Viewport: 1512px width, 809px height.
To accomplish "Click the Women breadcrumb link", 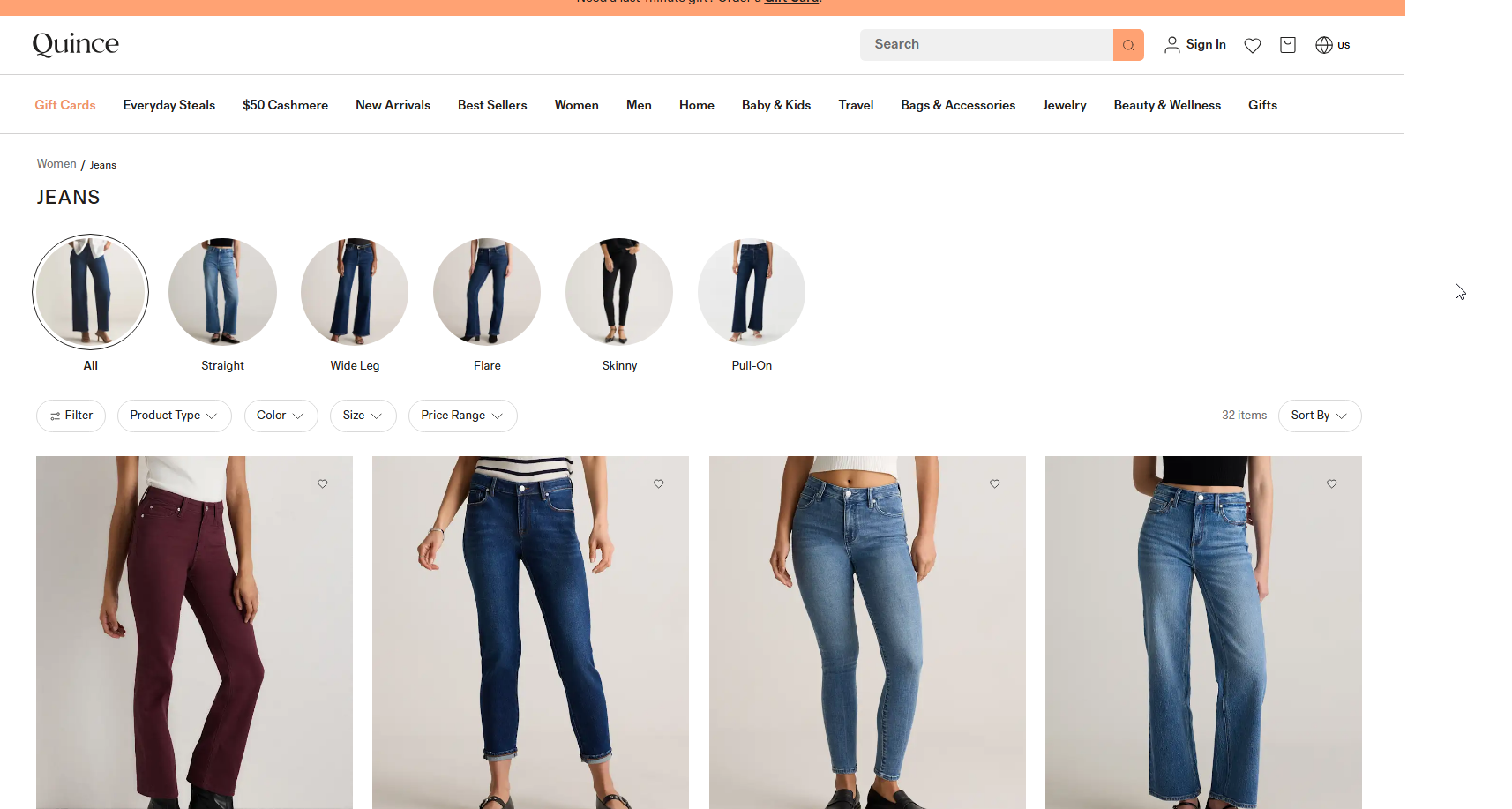I will (x=56, y=164).
